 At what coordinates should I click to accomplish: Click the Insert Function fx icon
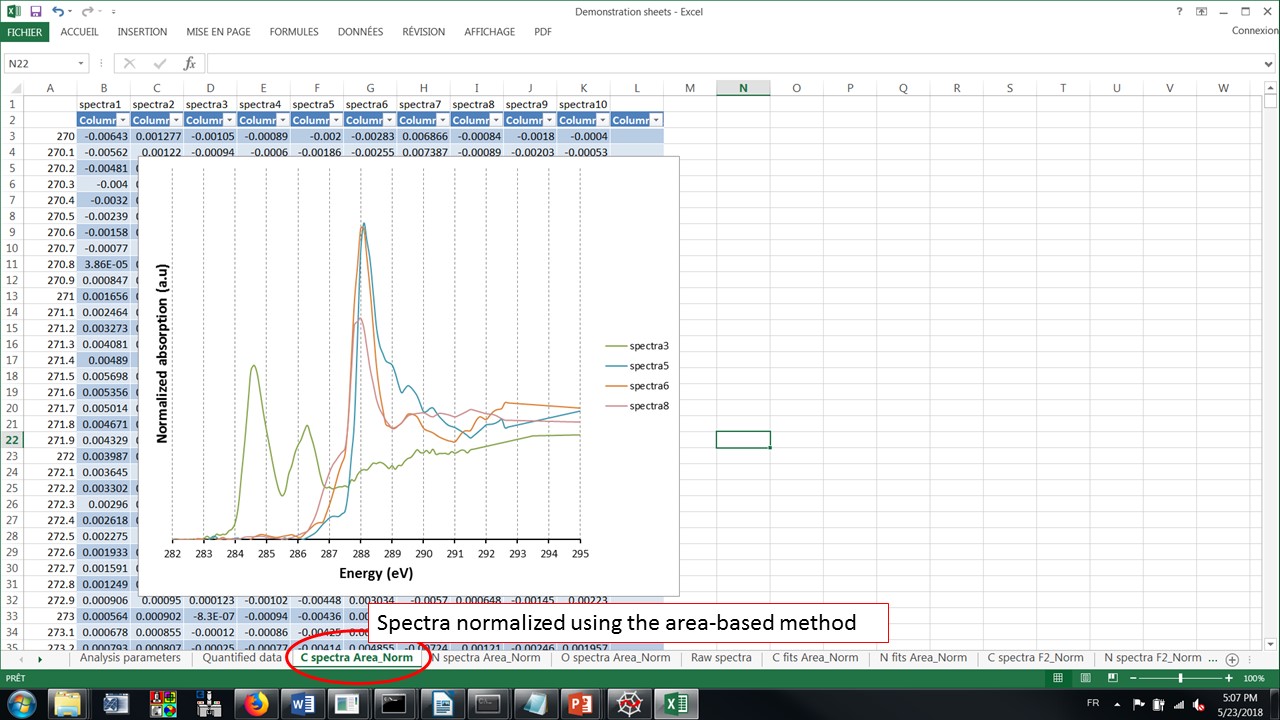pyautogui.click(x=190, y=63)
